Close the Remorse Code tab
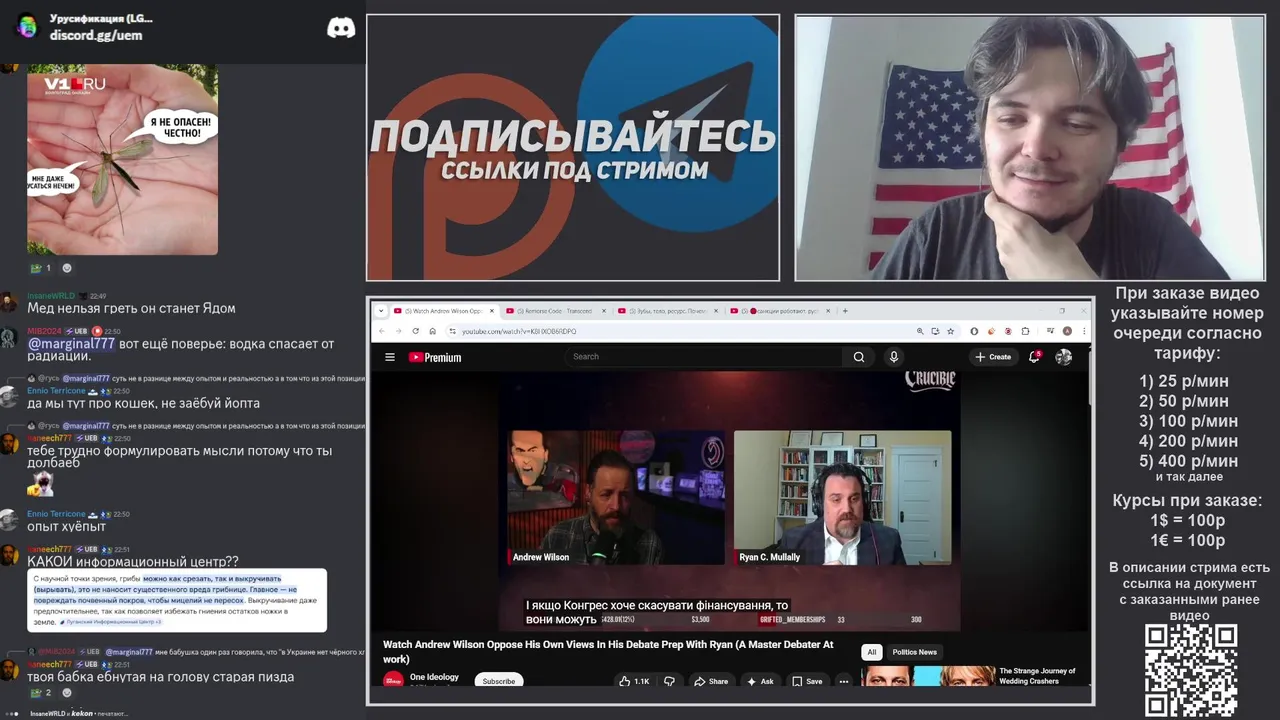Image resolution: width=1280 pixels, height=720 pixels. click(605, 311)
